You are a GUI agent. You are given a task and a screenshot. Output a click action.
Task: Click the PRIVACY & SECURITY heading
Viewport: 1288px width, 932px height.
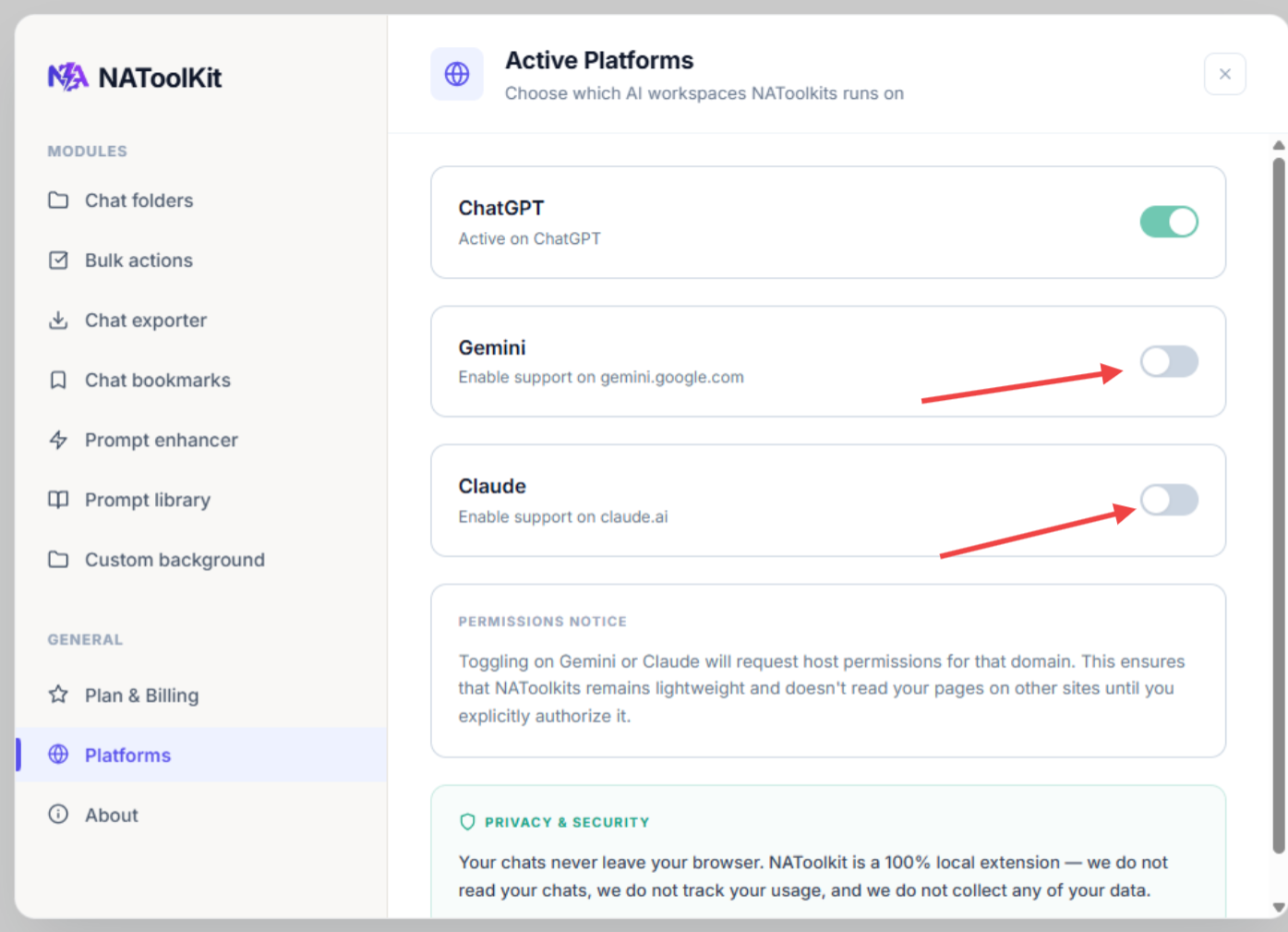(x=567, y=822)
